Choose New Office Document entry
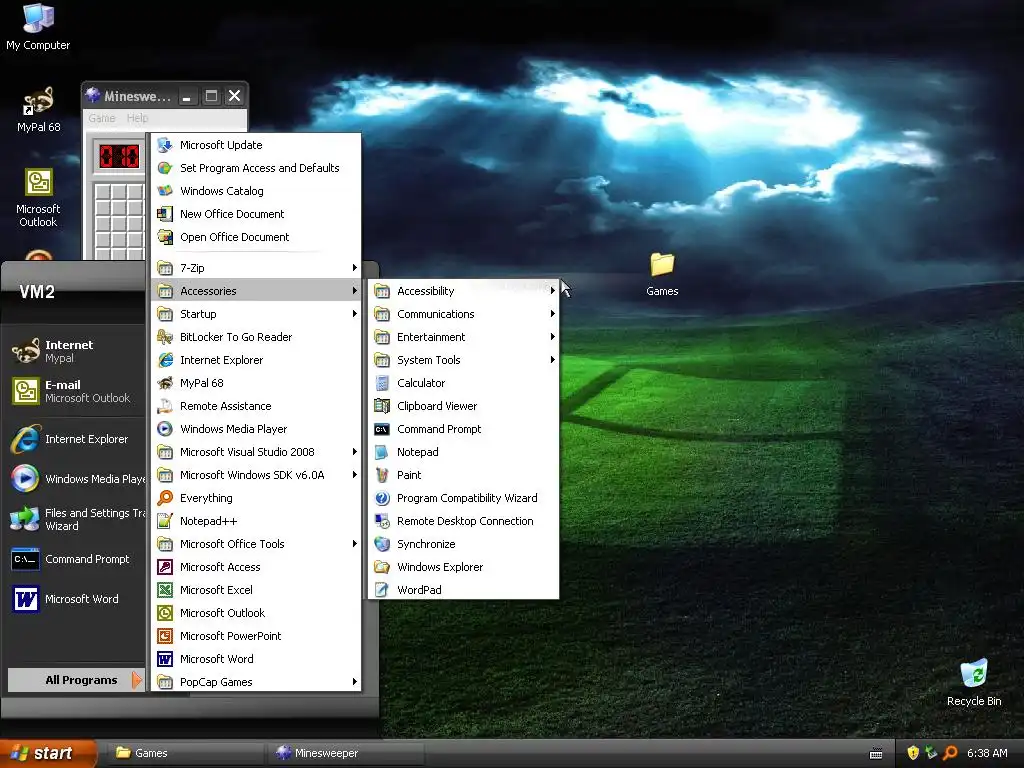The height and width of the screenshot is (768, 1024). pos(256,214)
